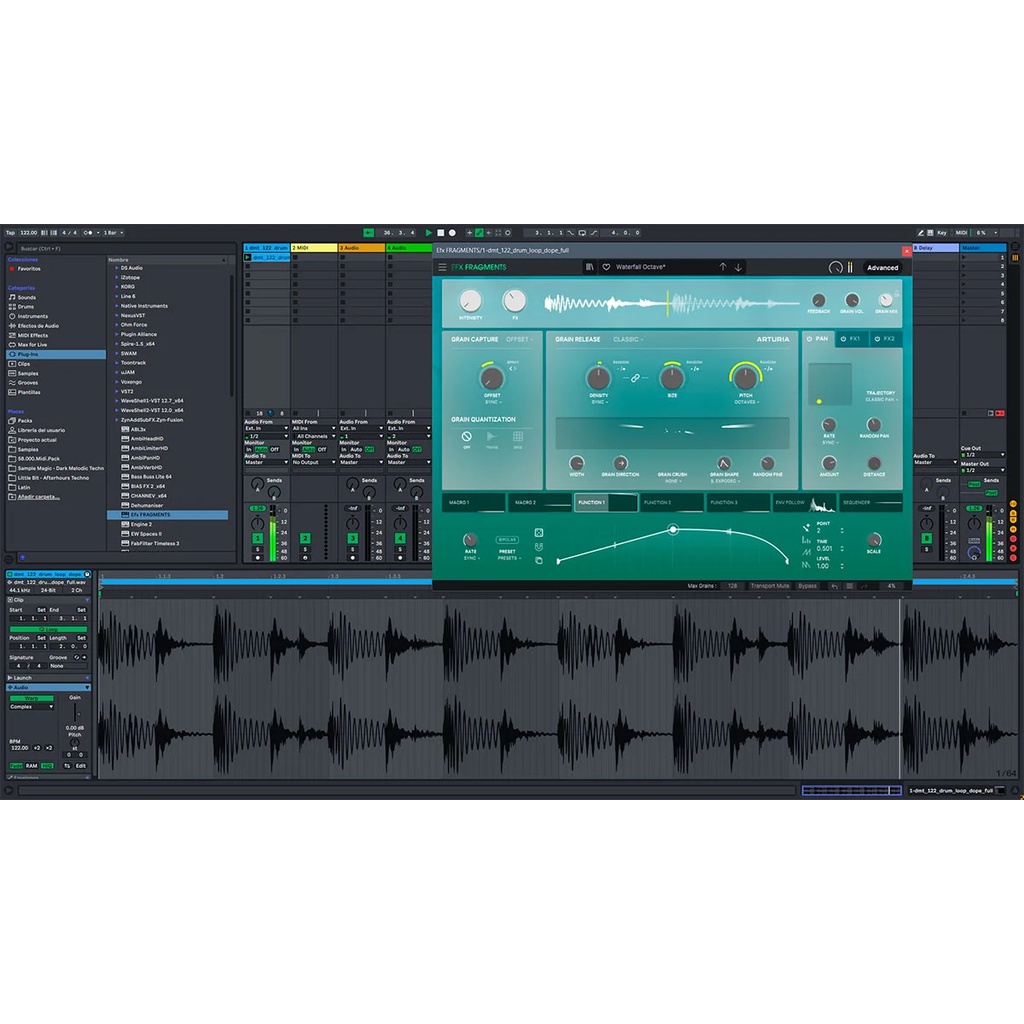Viewport: 1024px width, 1024px height.
Task: Click the function randomize dice icon
Action: tap(539, 533)
